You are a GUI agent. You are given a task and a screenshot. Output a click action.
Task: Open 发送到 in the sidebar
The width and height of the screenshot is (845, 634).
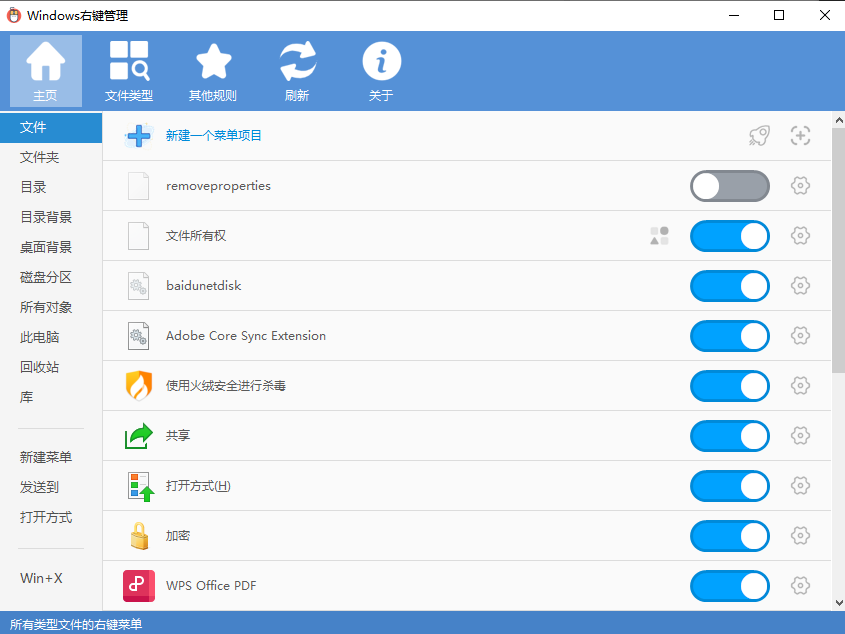(x=51, y=487)
